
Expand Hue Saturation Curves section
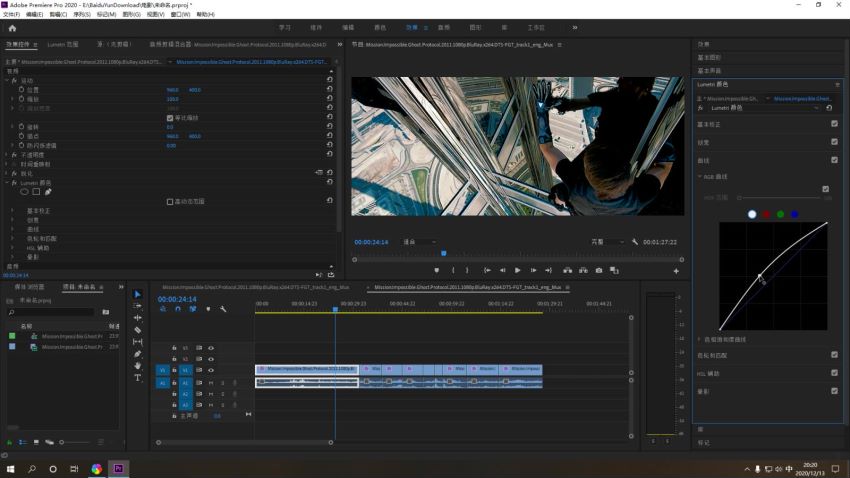click(700, 339)
